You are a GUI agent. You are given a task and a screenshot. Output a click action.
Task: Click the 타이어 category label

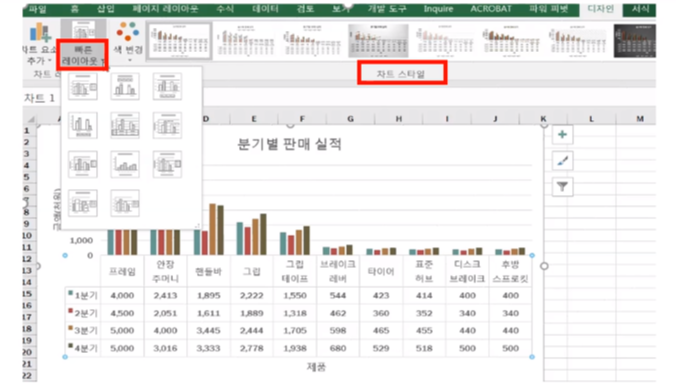click(381, 271)
